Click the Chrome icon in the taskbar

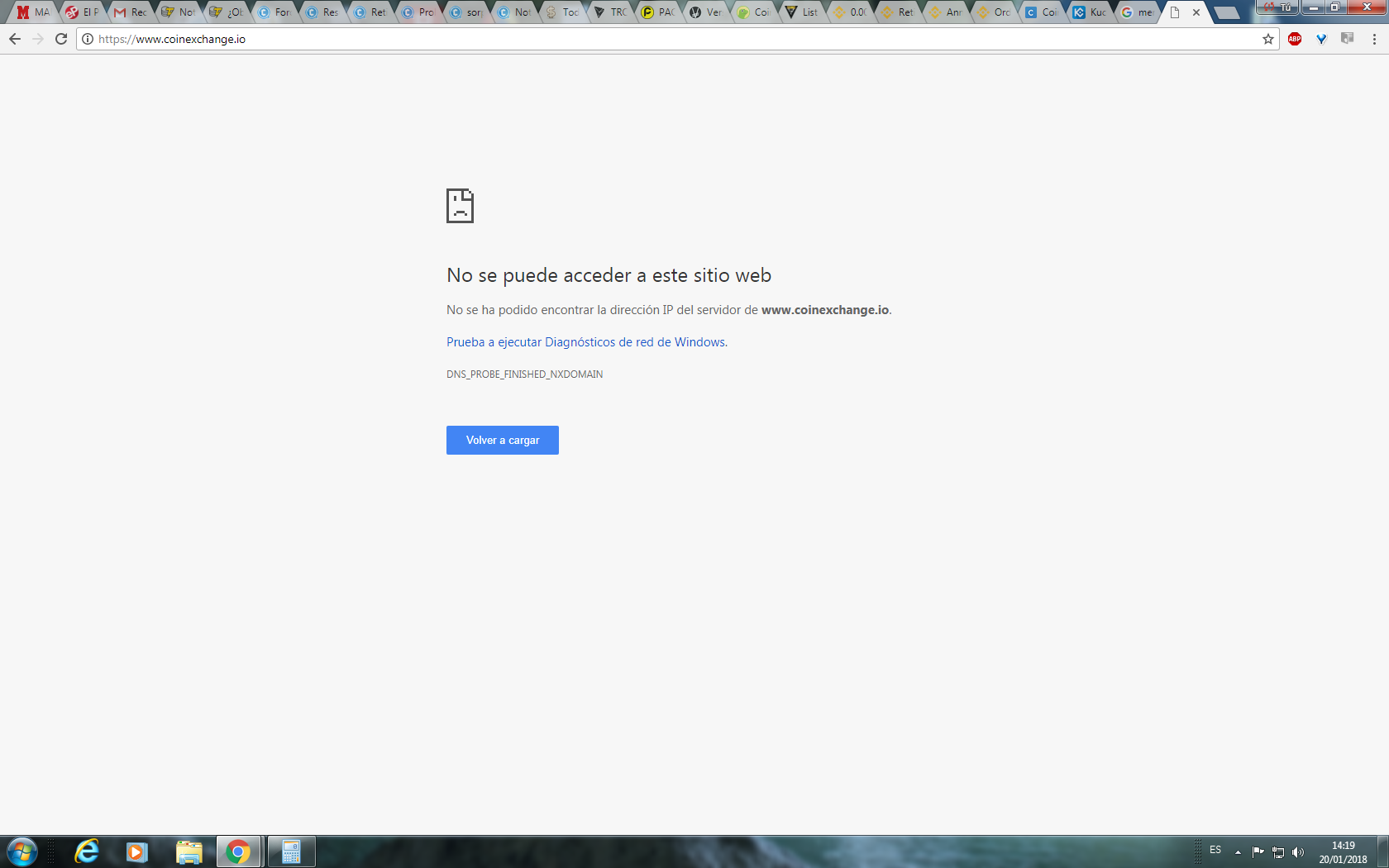pos(239,851)
